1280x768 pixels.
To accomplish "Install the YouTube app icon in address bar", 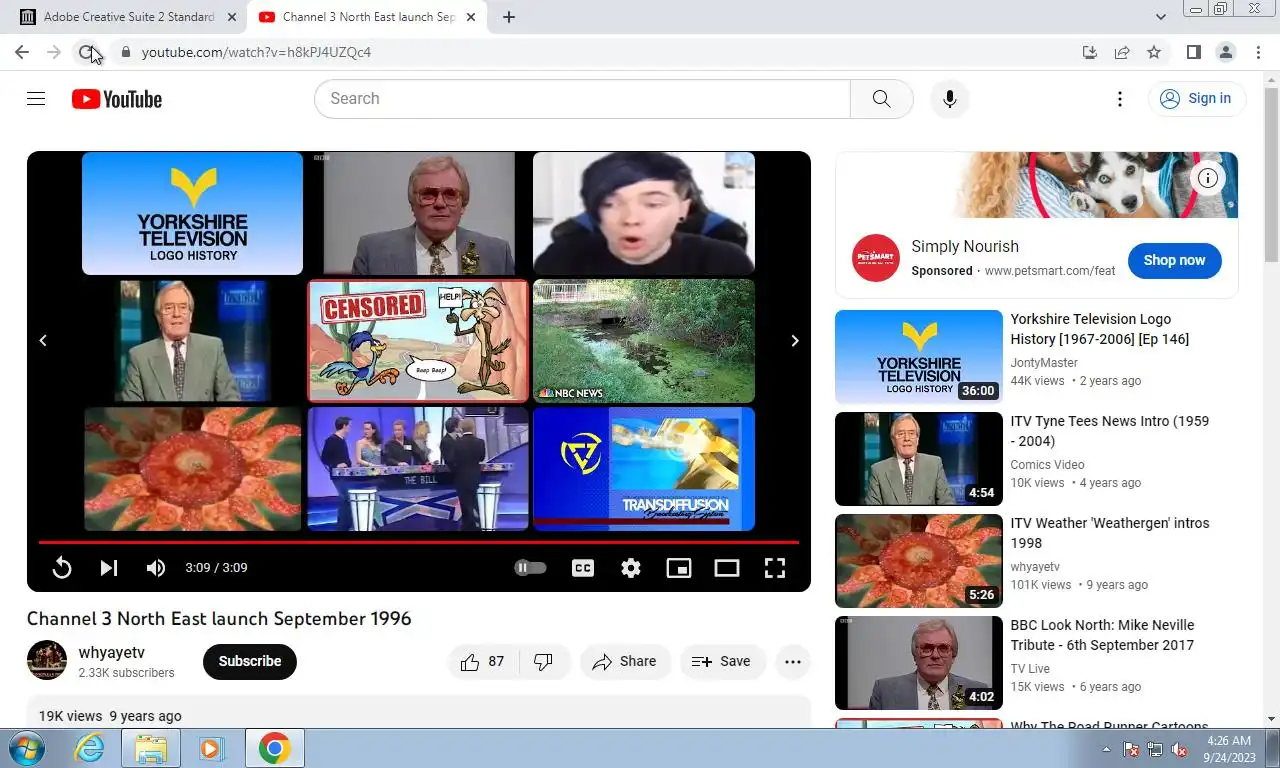I will pos(1090,52).
